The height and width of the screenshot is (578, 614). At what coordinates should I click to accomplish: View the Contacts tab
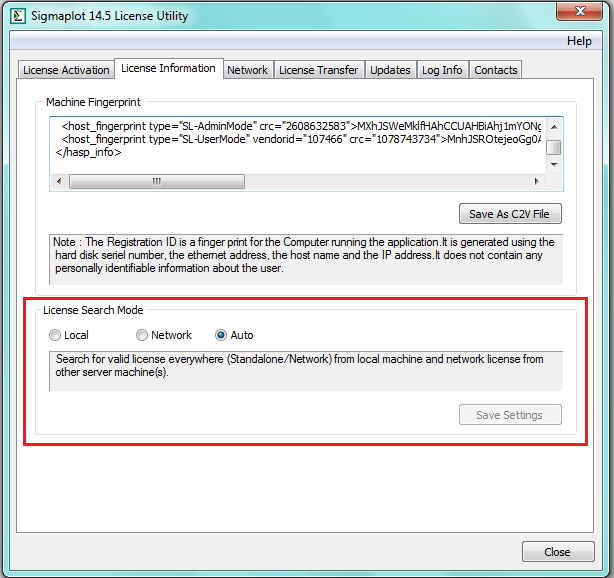coord(496,70)
